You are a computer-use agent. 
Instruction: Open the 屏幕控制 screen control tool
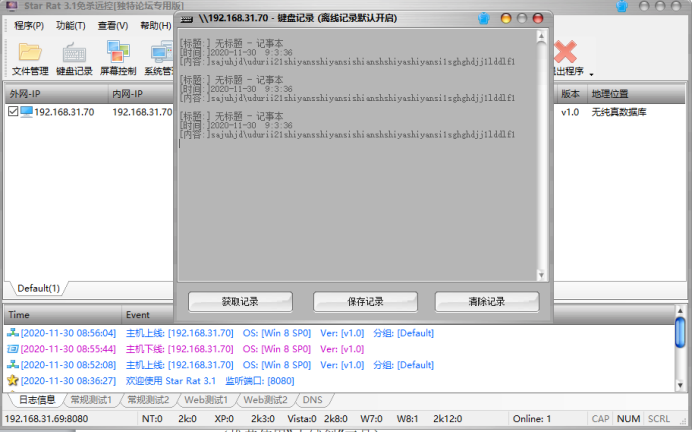118,58
